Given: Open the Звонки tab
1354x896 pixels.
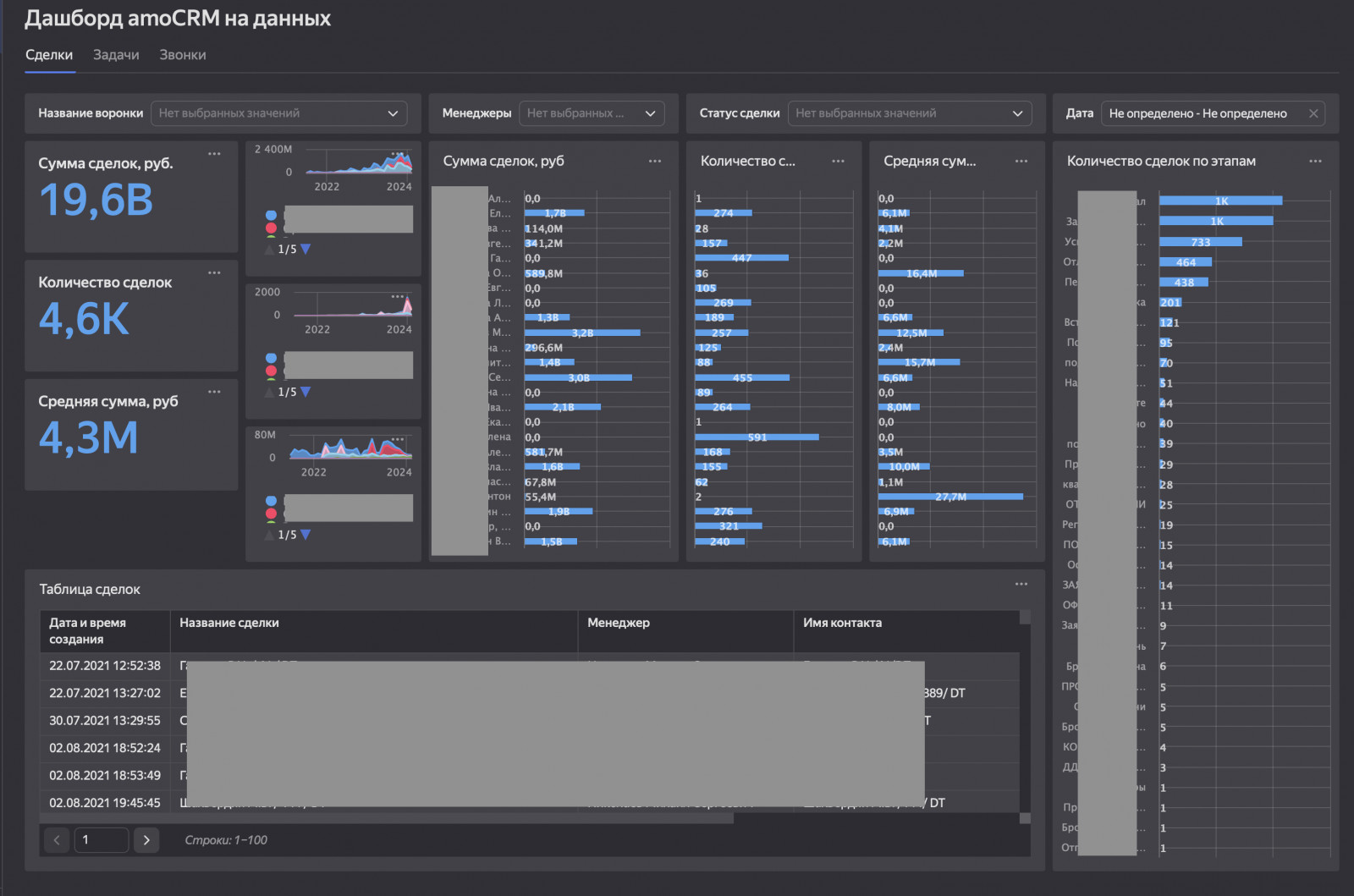Looking at the screenshot, I should (183, 55).
